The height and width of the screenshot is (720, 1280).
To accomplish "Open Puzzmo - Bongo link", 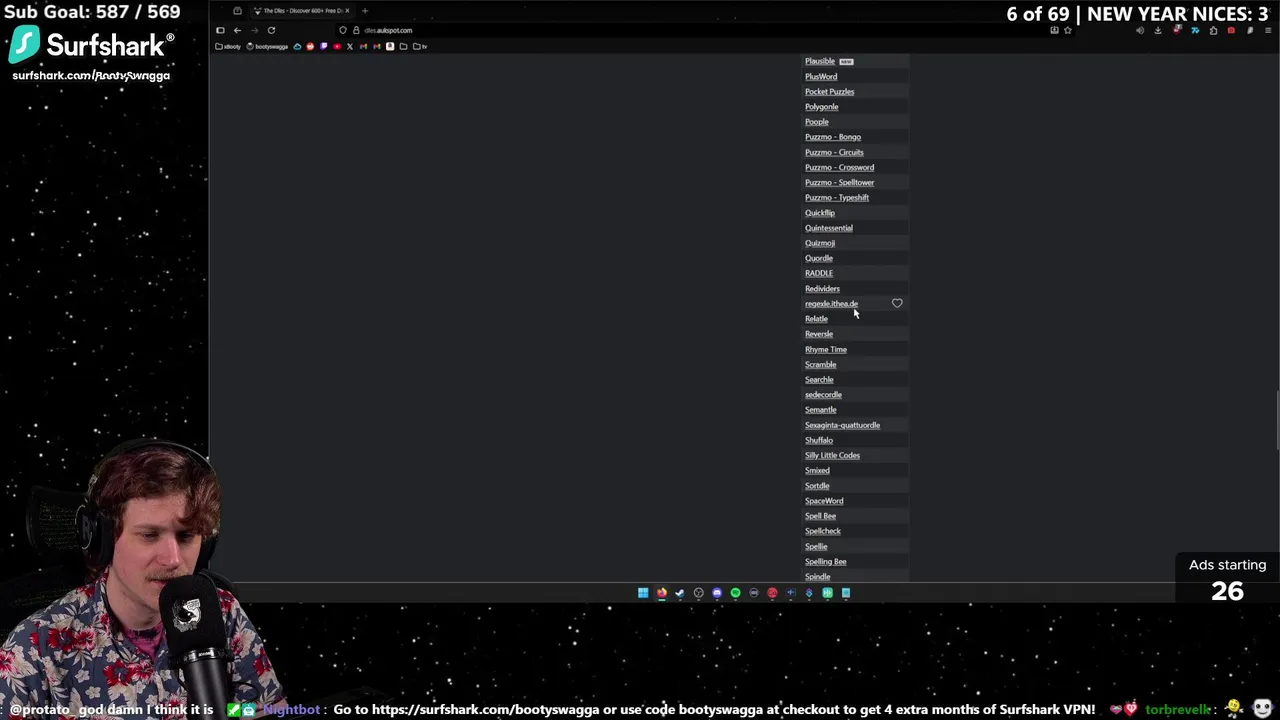I will (x=832, y=137).
